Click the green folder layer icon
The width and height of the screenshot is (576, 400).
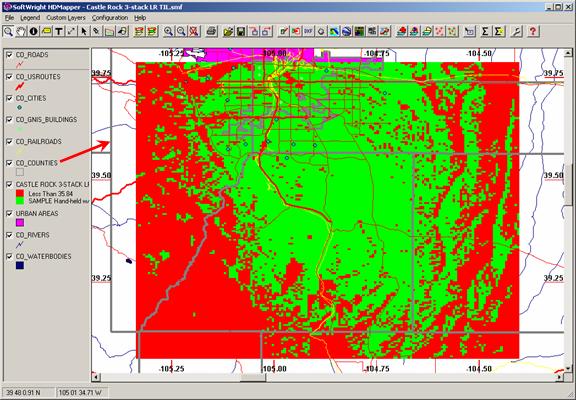point(109,32)
